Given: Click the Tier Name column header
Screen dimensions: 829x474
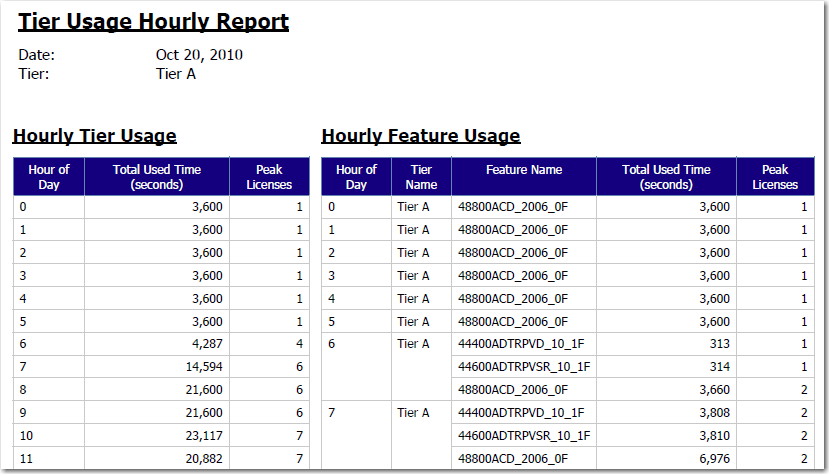Looking at the screenshot, I should (x=421, y=177).
